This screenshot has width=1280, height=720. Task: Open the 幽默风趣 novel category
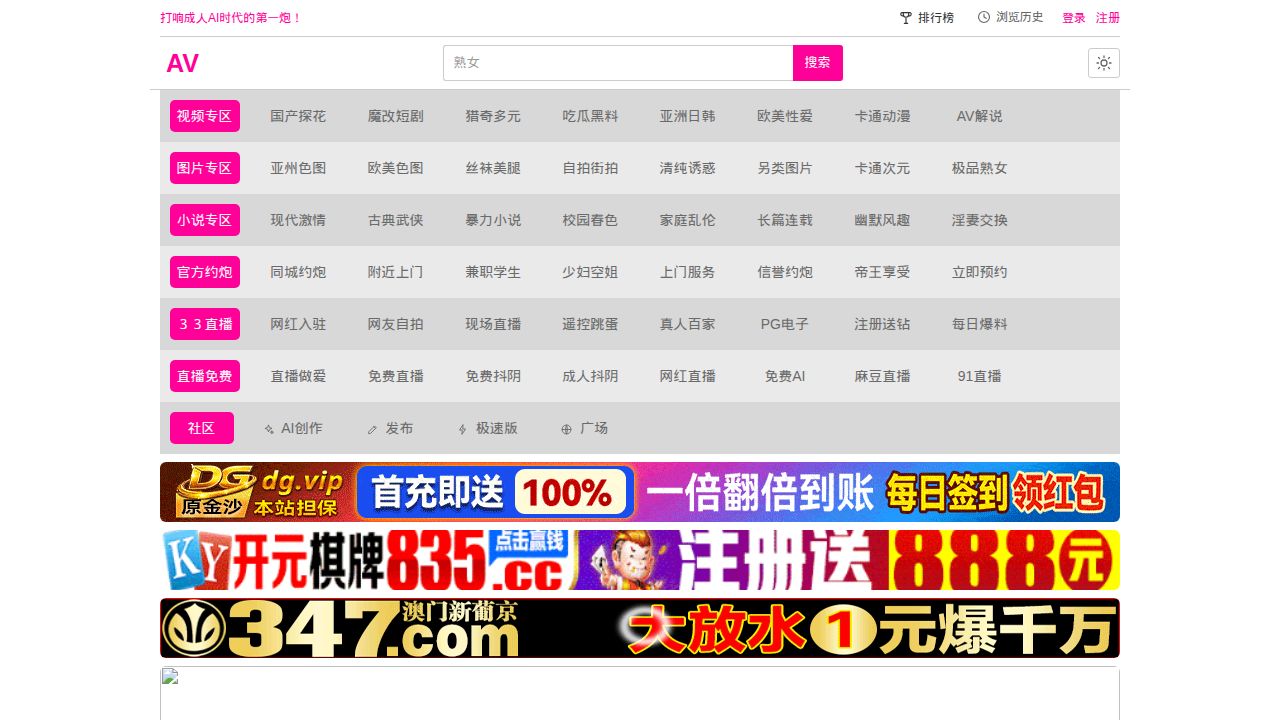(883, 220)
